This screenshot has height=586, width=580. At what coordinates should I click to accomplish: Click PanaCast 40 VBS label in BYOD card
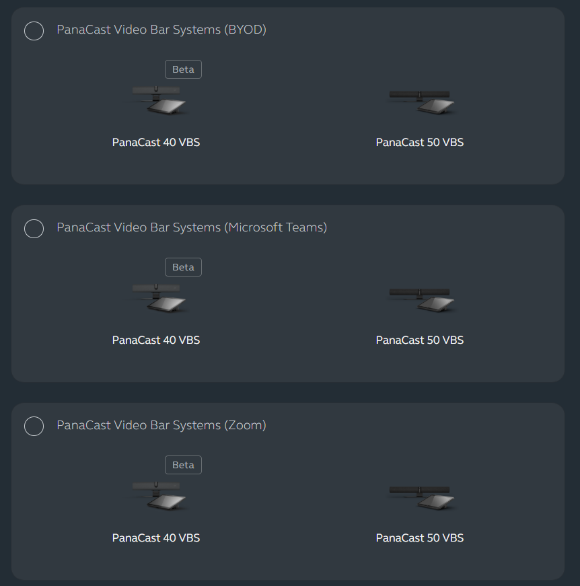(x=156, y=142)
